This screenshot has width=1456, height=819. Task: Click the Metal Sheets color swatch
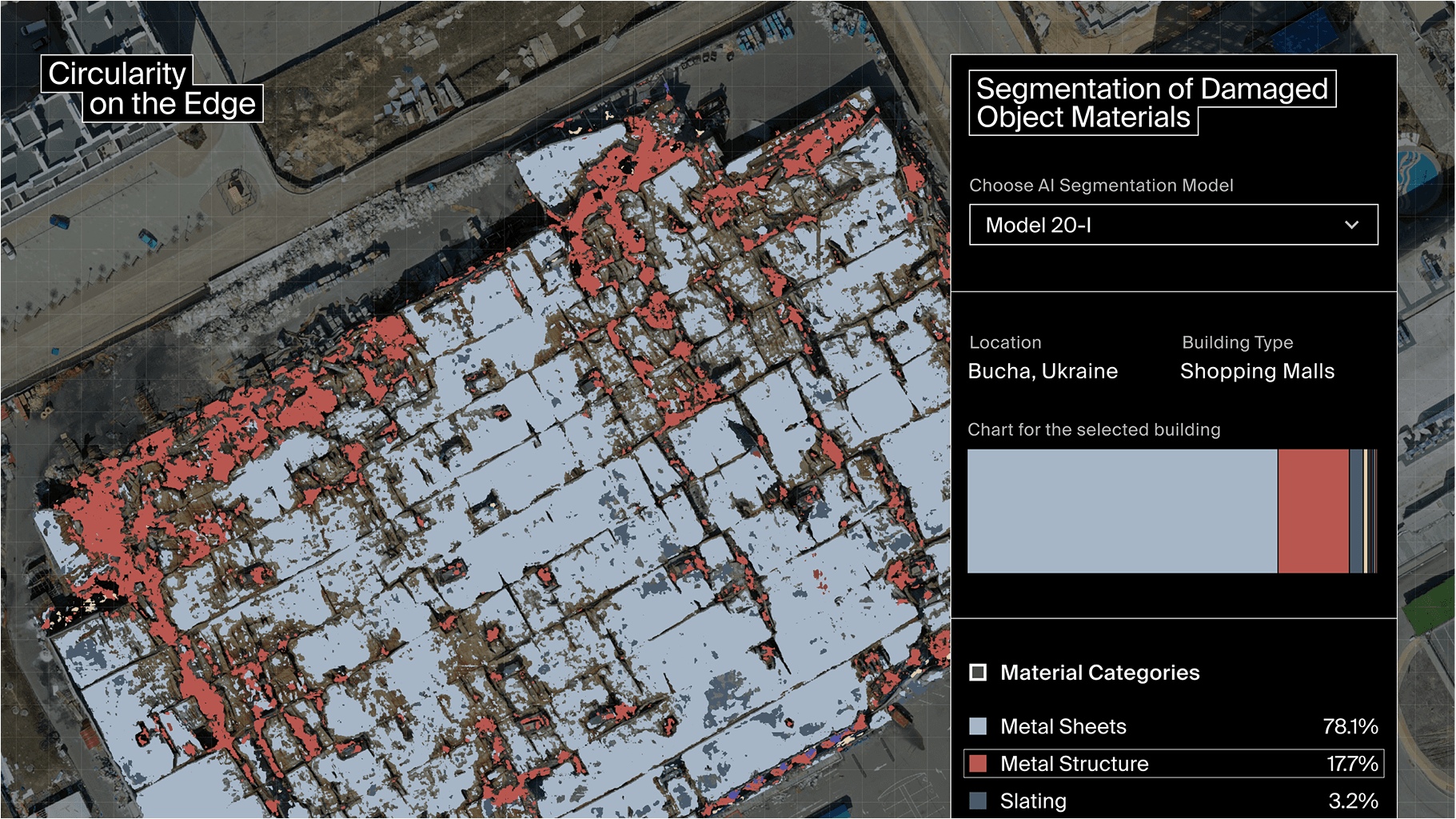pos(979,726)
